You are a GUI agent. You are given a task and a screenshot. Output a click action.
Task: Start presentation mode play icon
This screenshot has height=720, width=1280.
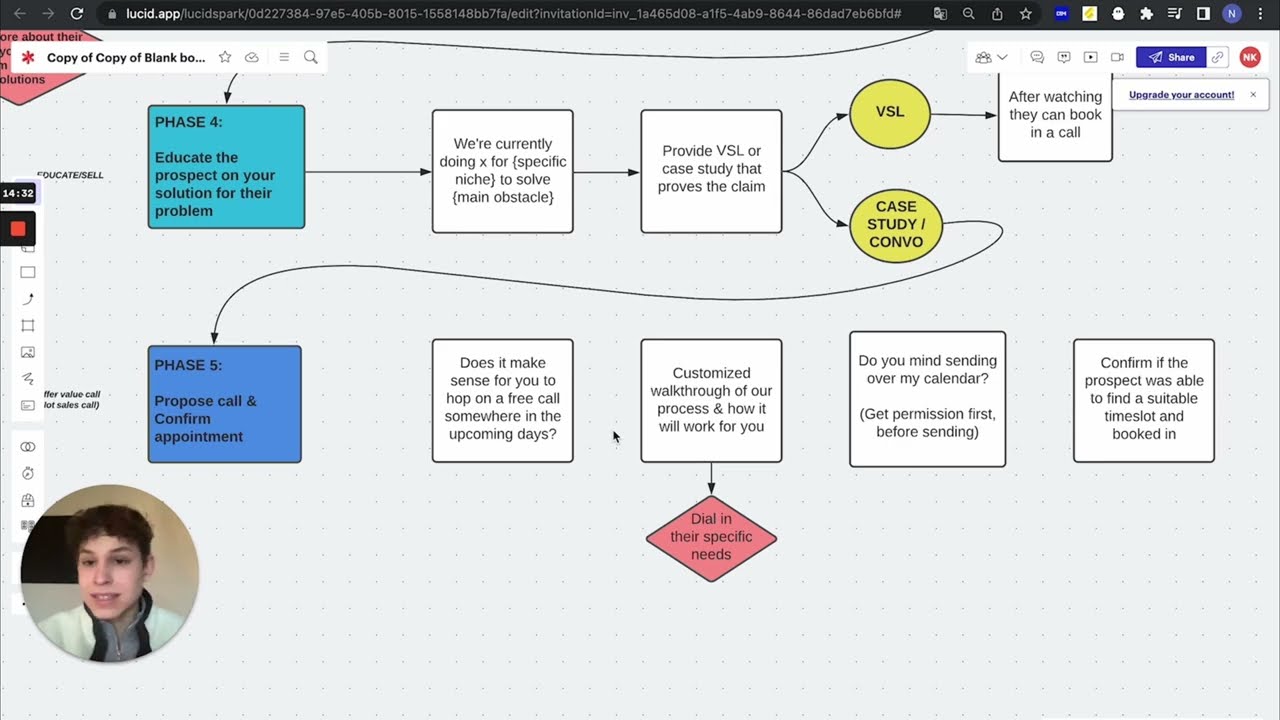click(1091, 57)
